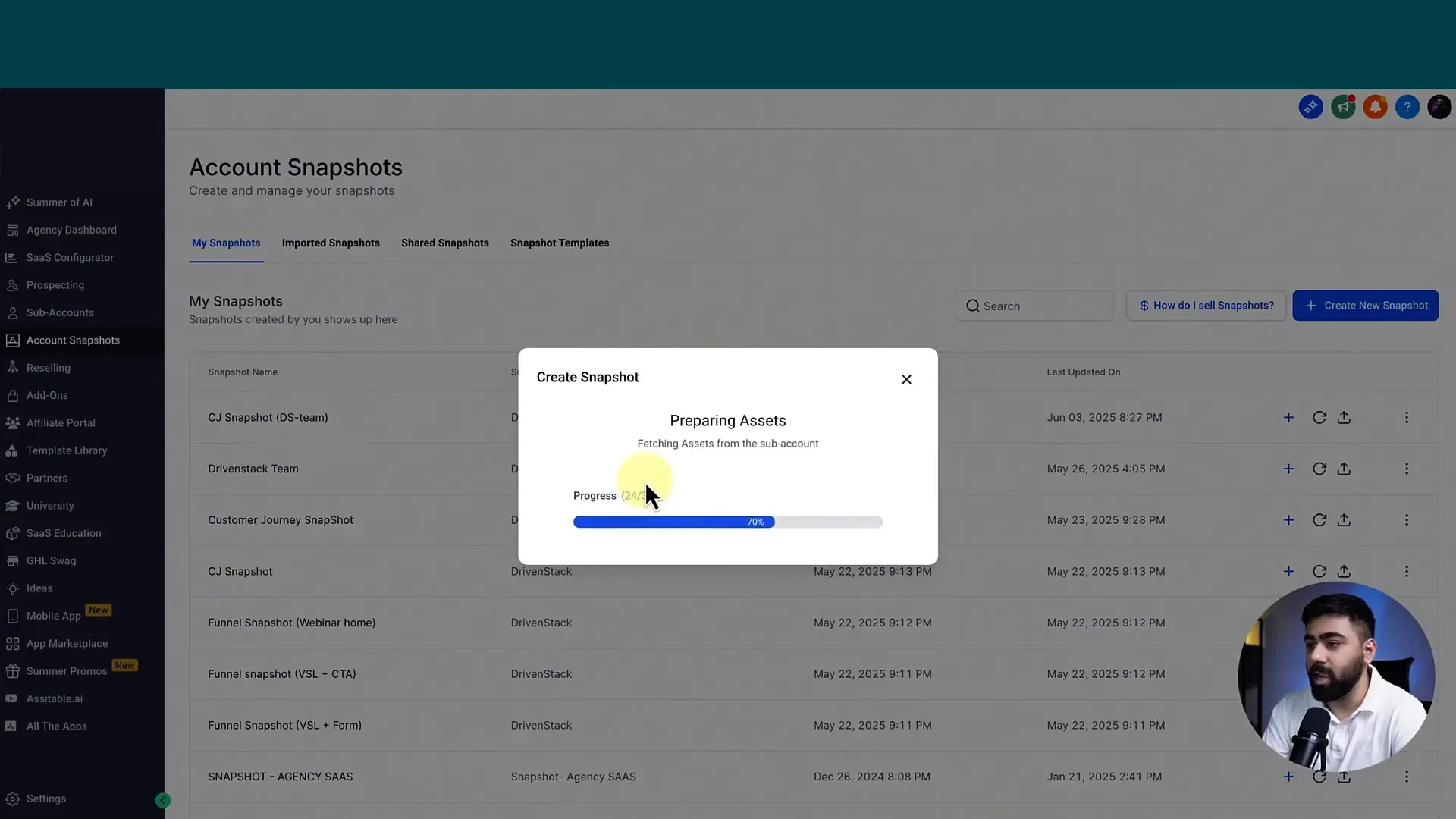The image size is (1456, 819).
Task: Open SaaS Education in sidebar
Action: tap(64, 533)
